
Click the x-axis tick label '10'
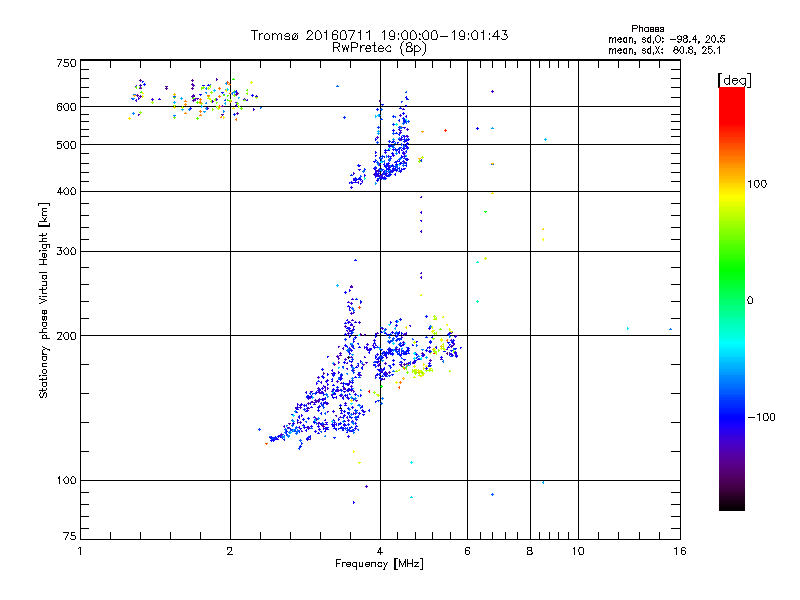pos(578,551)
